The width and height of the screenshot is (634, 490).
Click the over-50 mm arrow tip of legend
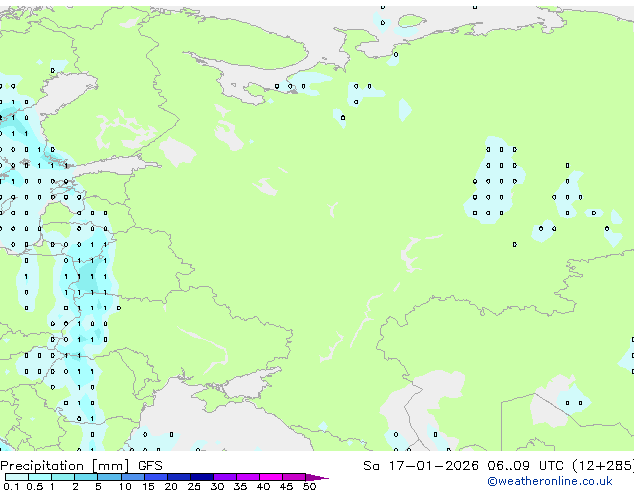click(x=317, y=477)
